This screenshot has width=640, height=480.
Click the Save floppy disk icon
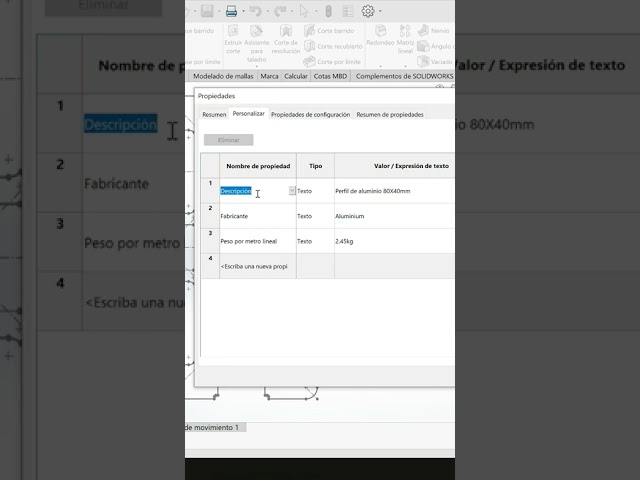coord(207,11)
